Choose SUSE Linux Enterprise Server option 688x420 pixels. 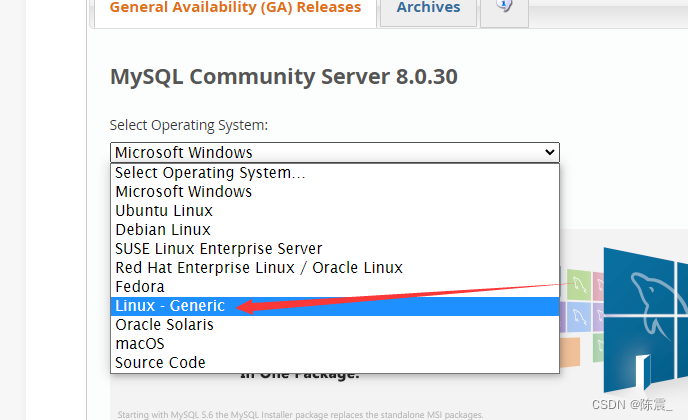click(x=335, y=249)
